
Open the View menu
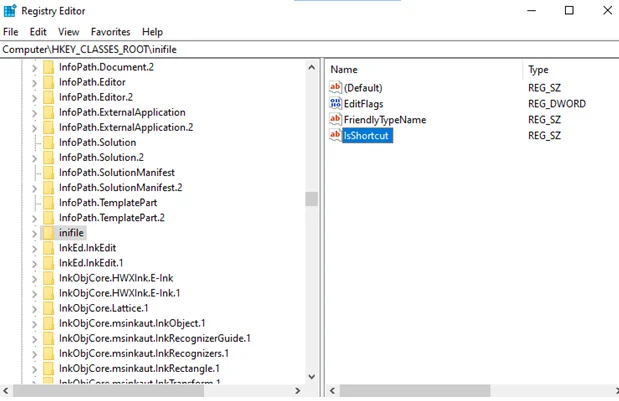click(x=69, y=32)
